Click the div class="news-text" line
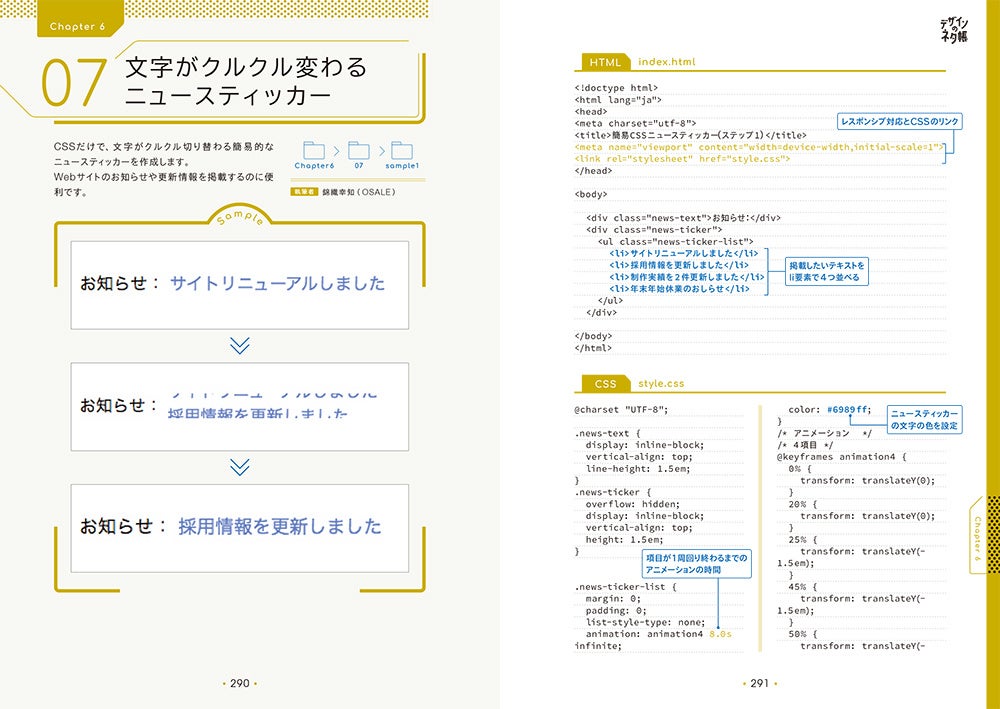Screen dimensions: 1000x709 684,217
